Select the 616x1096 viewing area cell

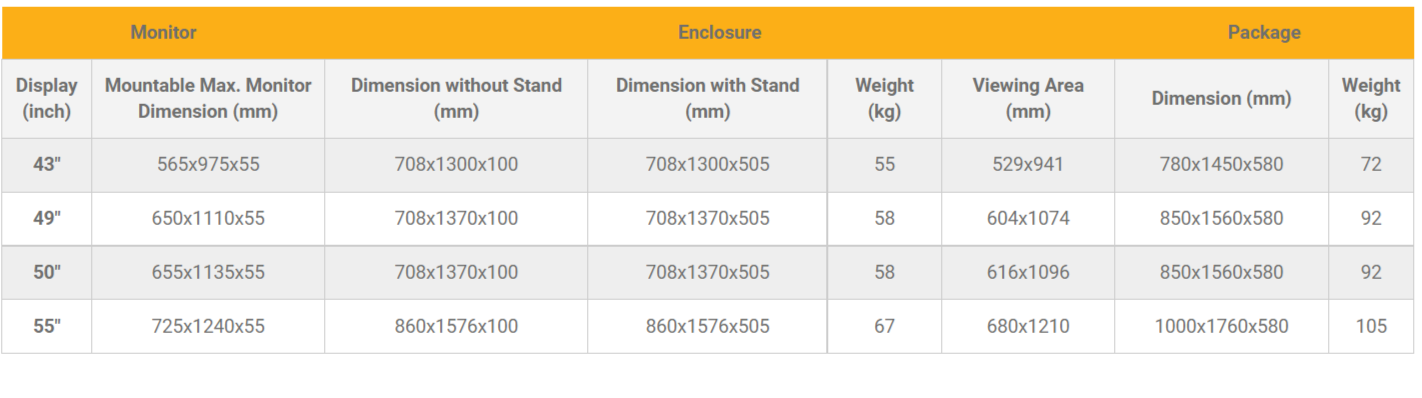tap(1028, 272)
